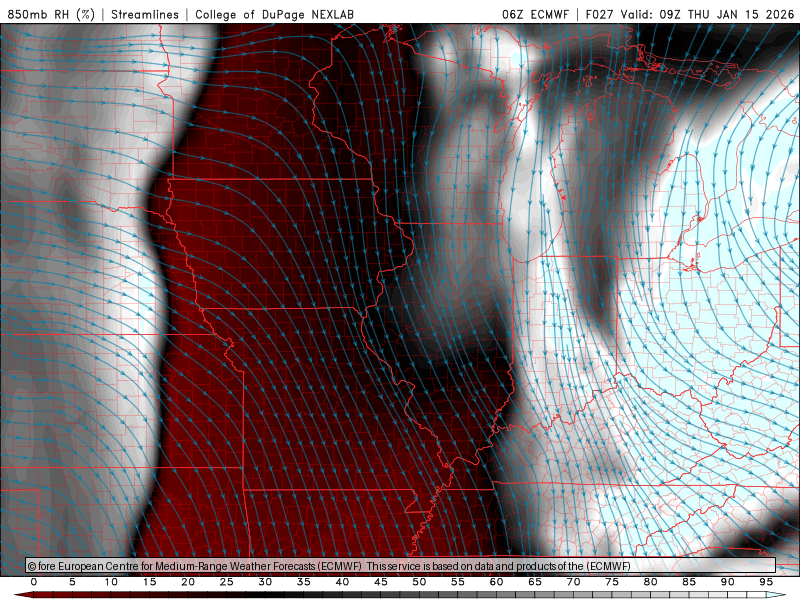Click the "25" humidity scale label
The width and height of the screenshot is (800, 600).
(x=227, y=582)
